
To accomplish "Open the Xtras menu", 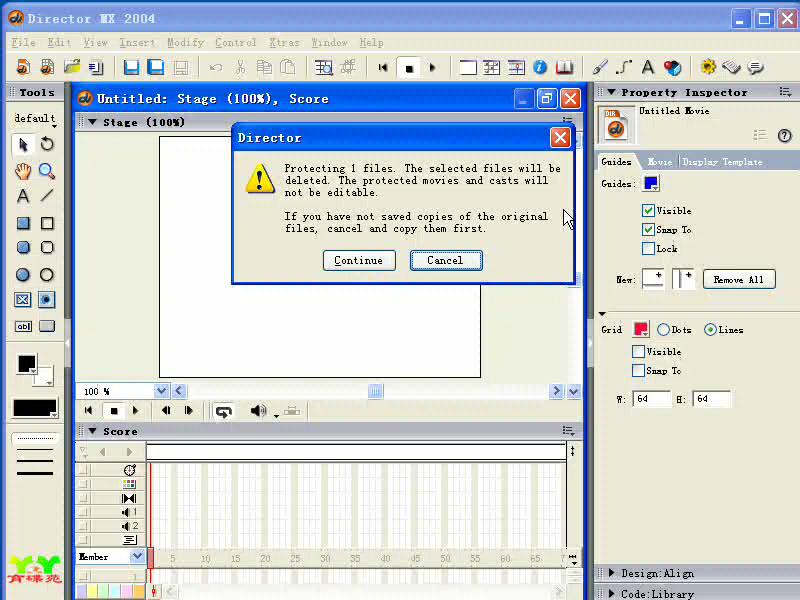I will 284,42.
